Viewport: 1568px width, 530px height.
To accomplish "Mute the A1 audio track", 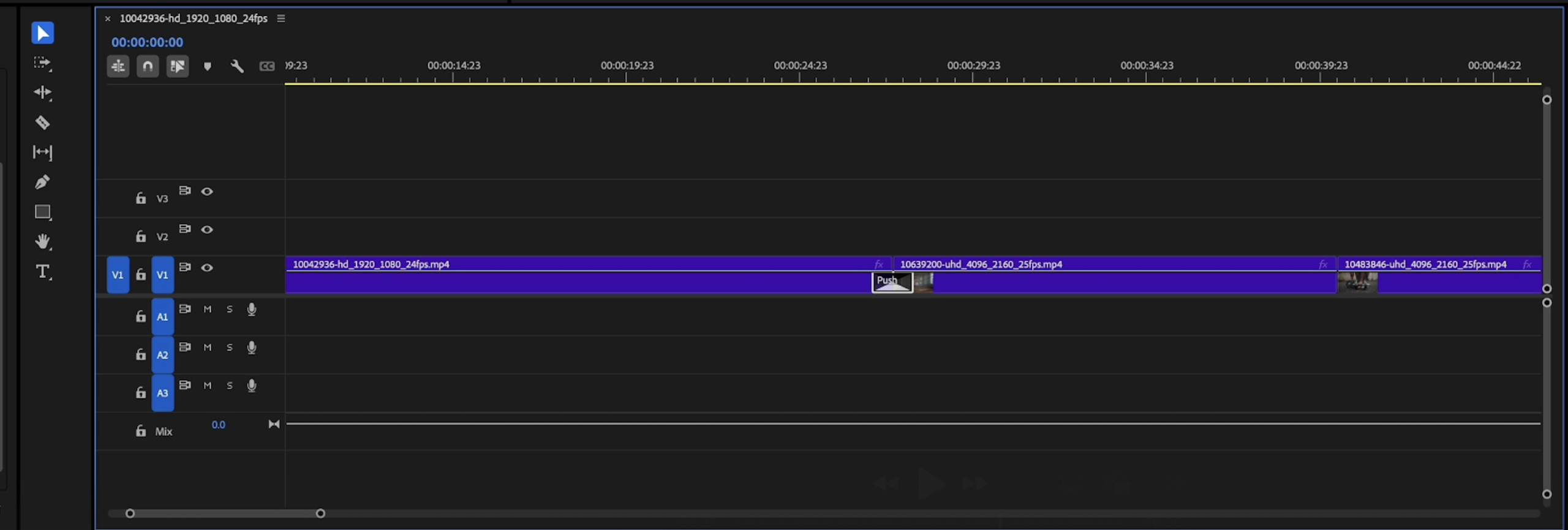I will tap(208, 310).
